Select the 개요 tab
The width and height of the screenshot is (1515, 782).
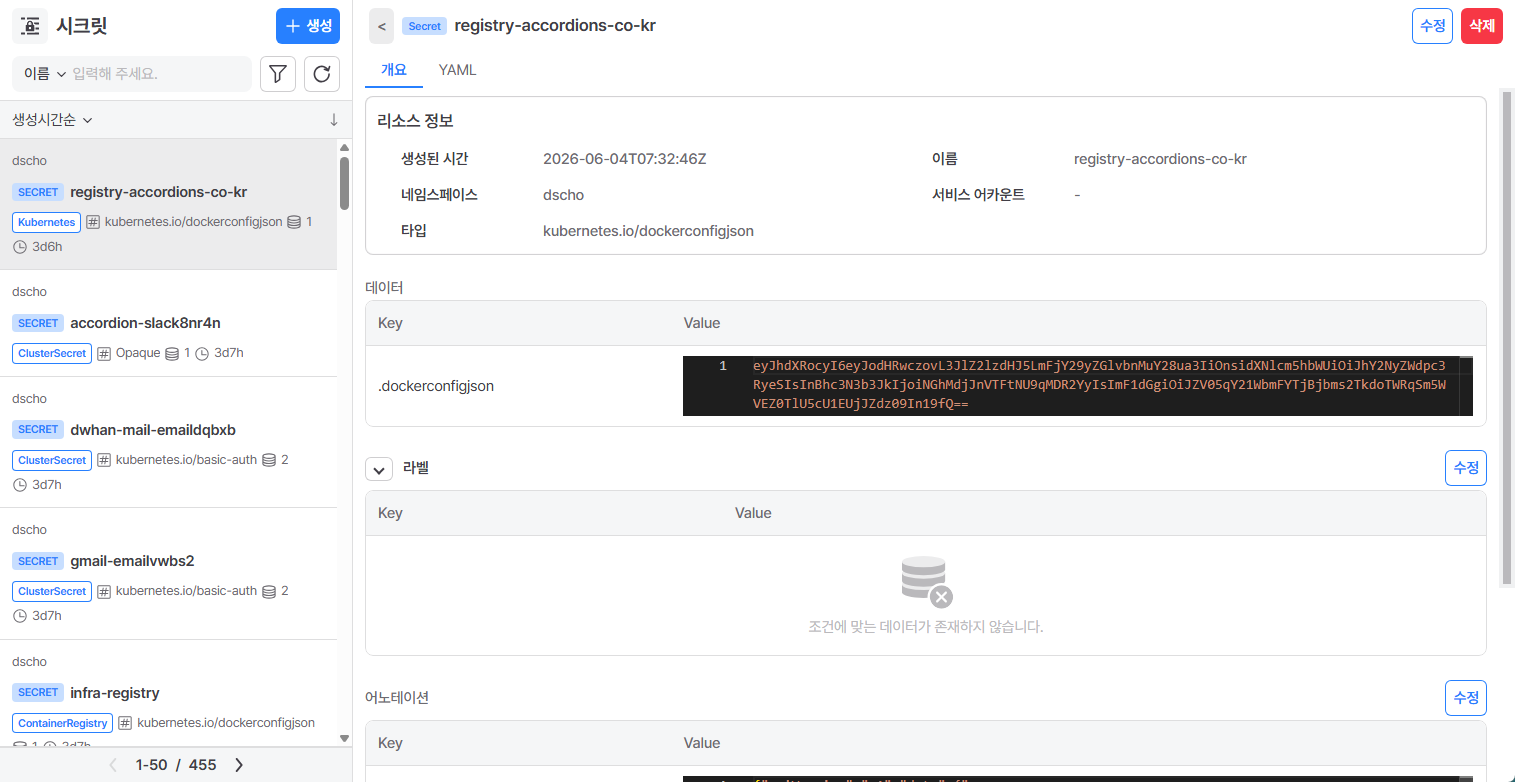[394, 70]
